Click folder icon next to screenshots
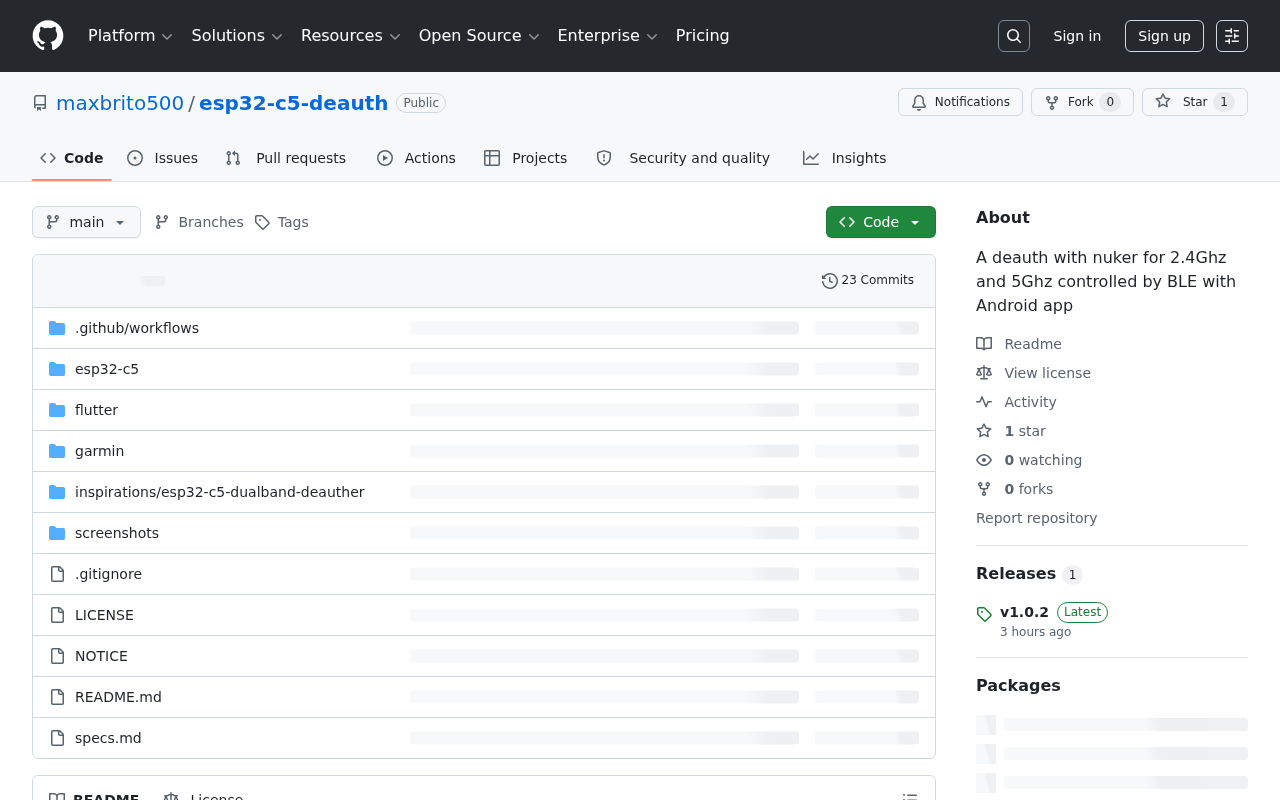This screenshot has width=1280, height=800. tap(57, 533)
